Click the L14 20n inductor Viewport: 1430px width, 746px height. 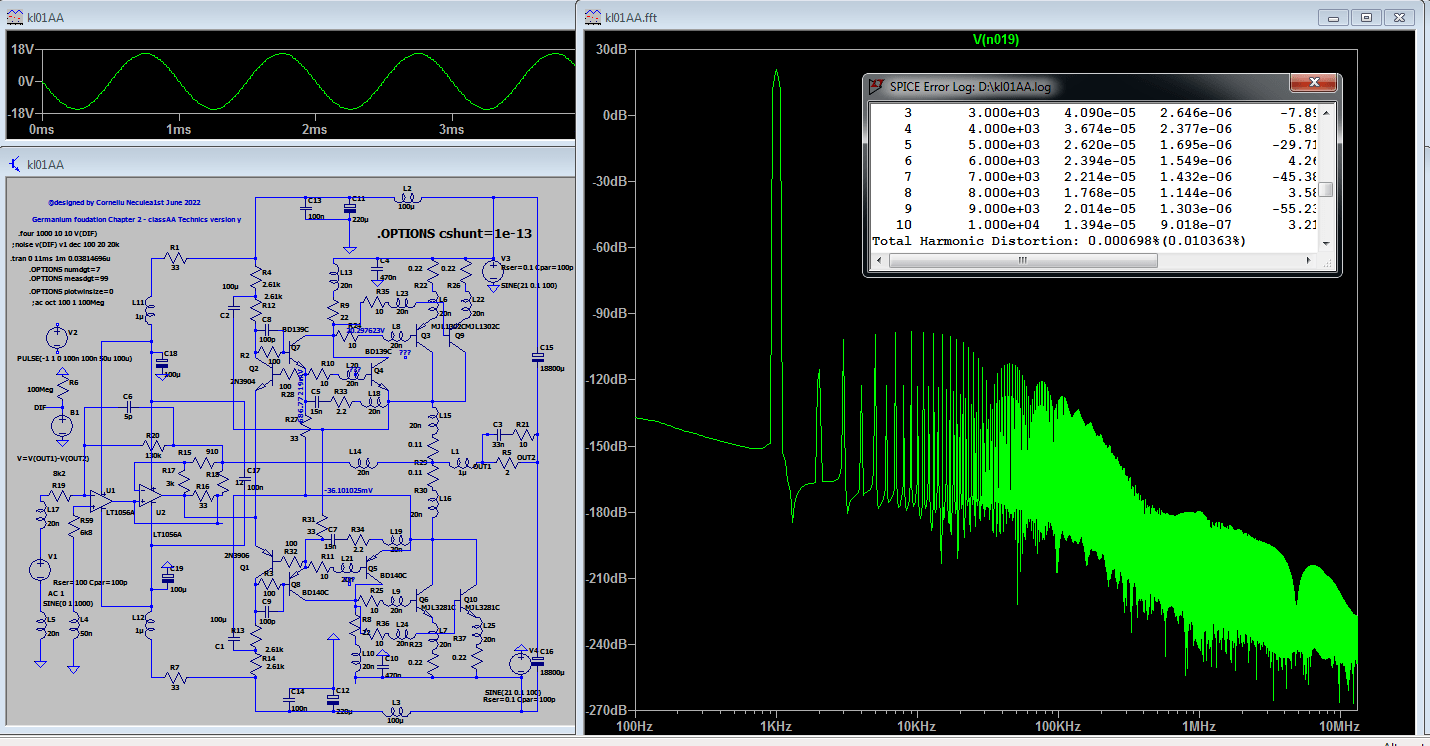363,463
